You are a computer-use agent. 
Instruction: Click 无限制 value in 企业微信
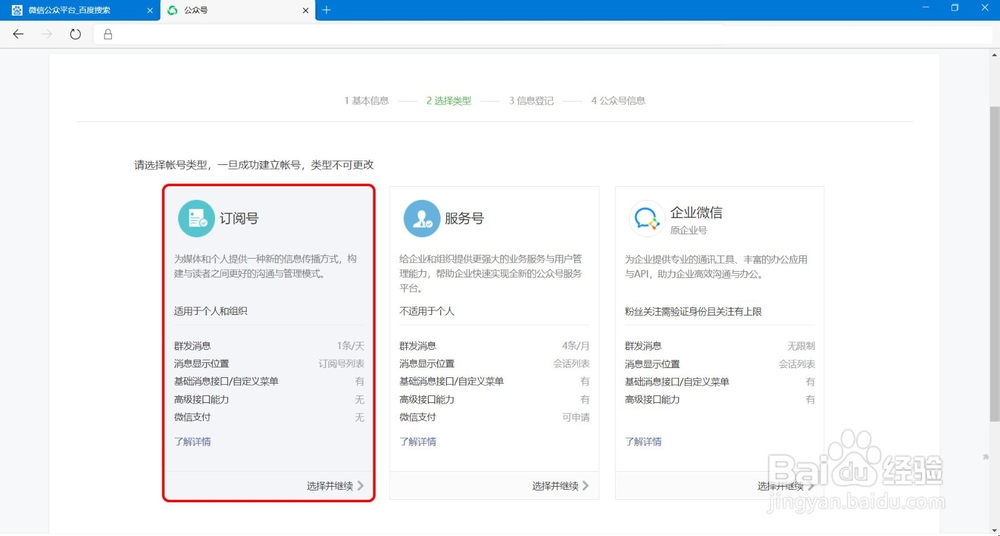click(x=801, y=346)
